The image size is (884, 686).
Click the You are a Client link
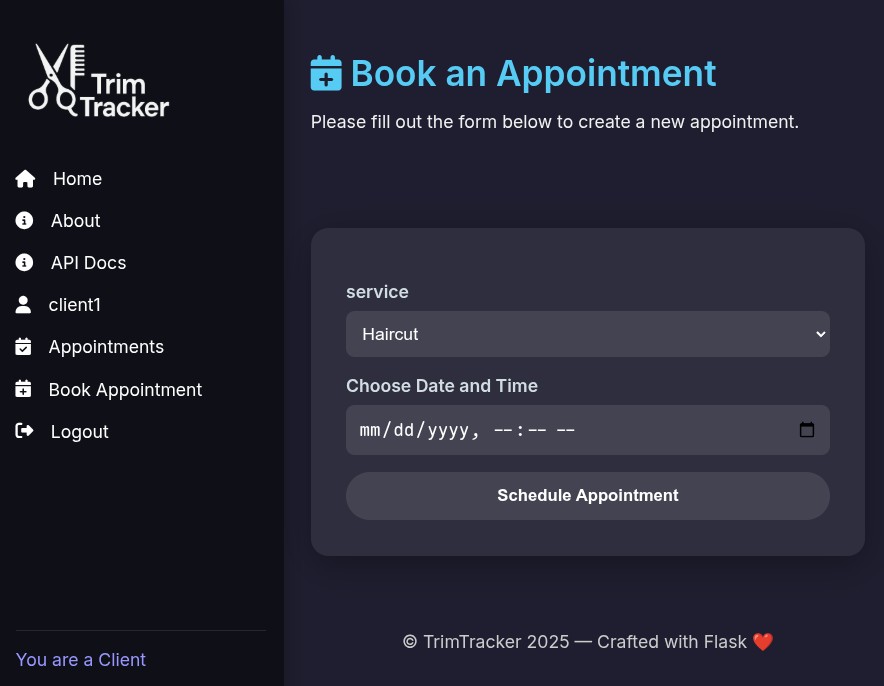tap(81, 659)
